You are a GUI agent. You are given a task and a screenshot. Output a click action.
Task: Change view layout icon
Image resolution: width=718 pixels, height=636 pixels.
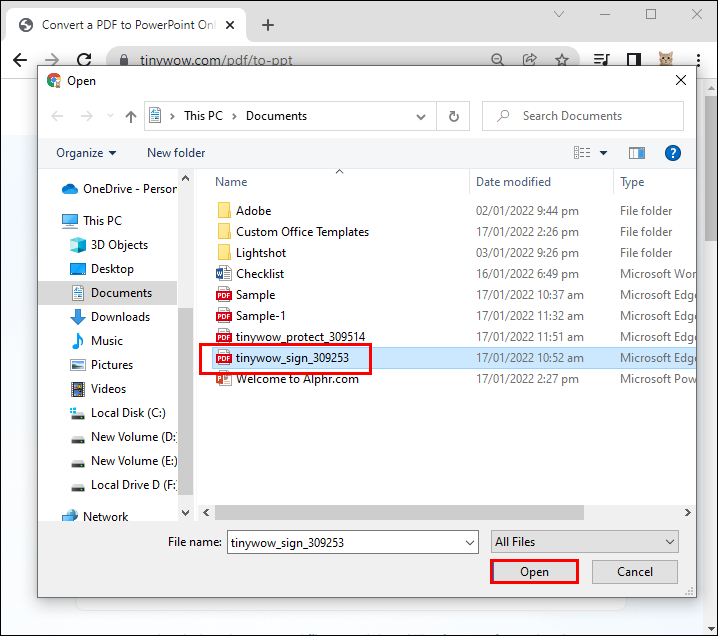tap(582, 152)
